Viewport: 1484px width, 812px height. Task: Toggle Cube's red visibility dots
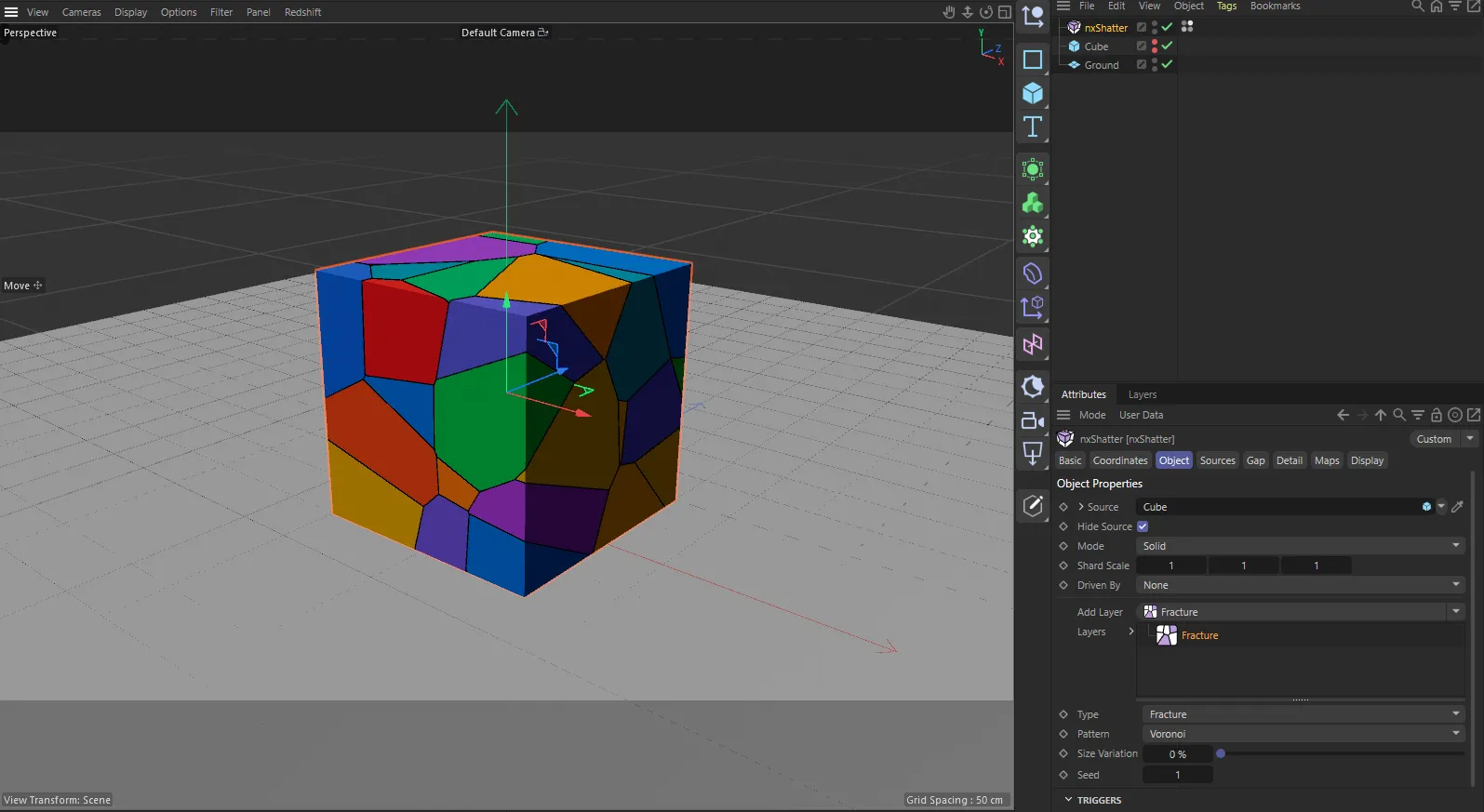(1155, 46)
